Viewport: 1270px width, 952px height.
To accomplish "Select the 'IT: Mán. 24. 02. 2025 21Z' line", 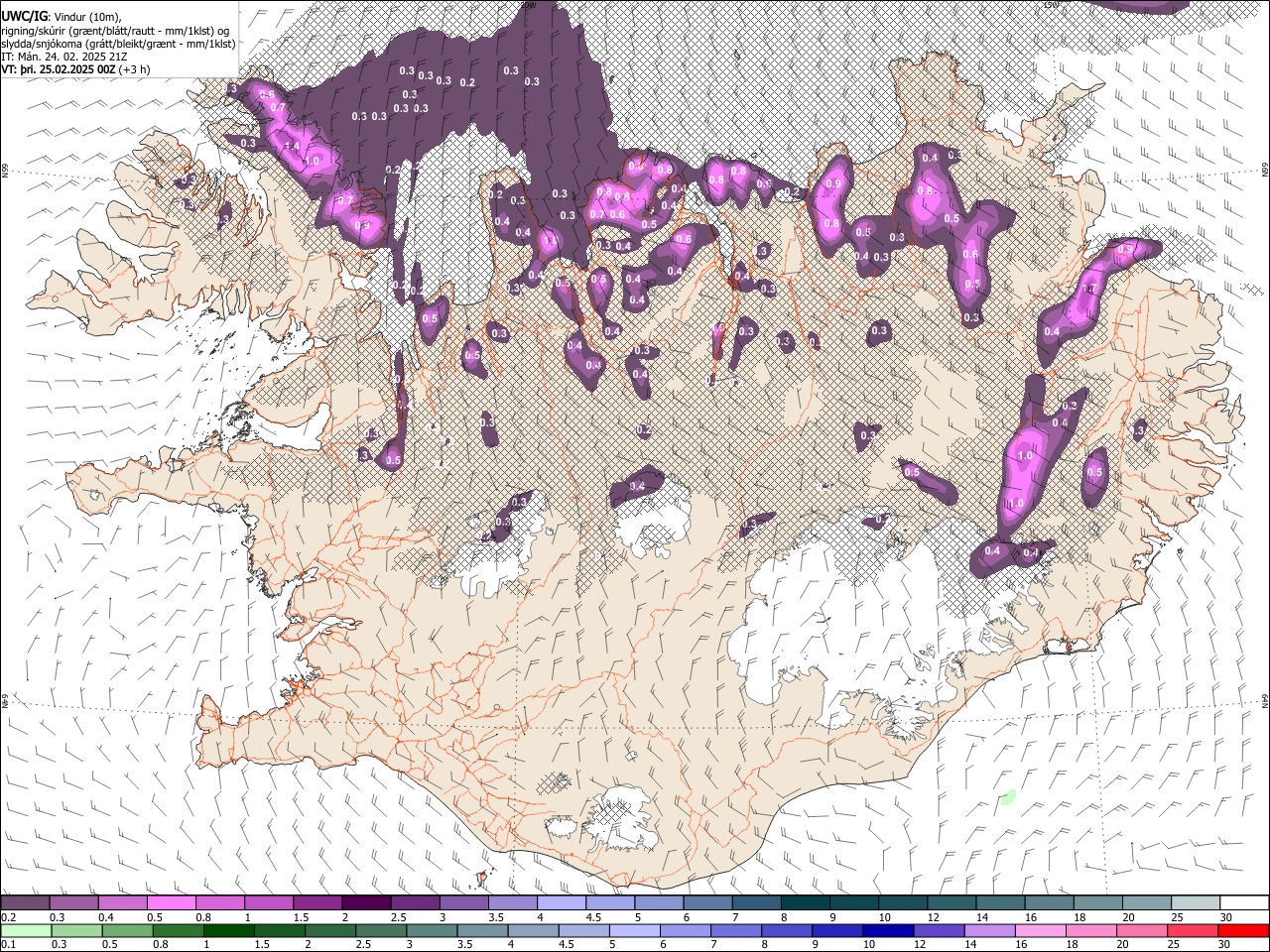I will click(63, 57).
